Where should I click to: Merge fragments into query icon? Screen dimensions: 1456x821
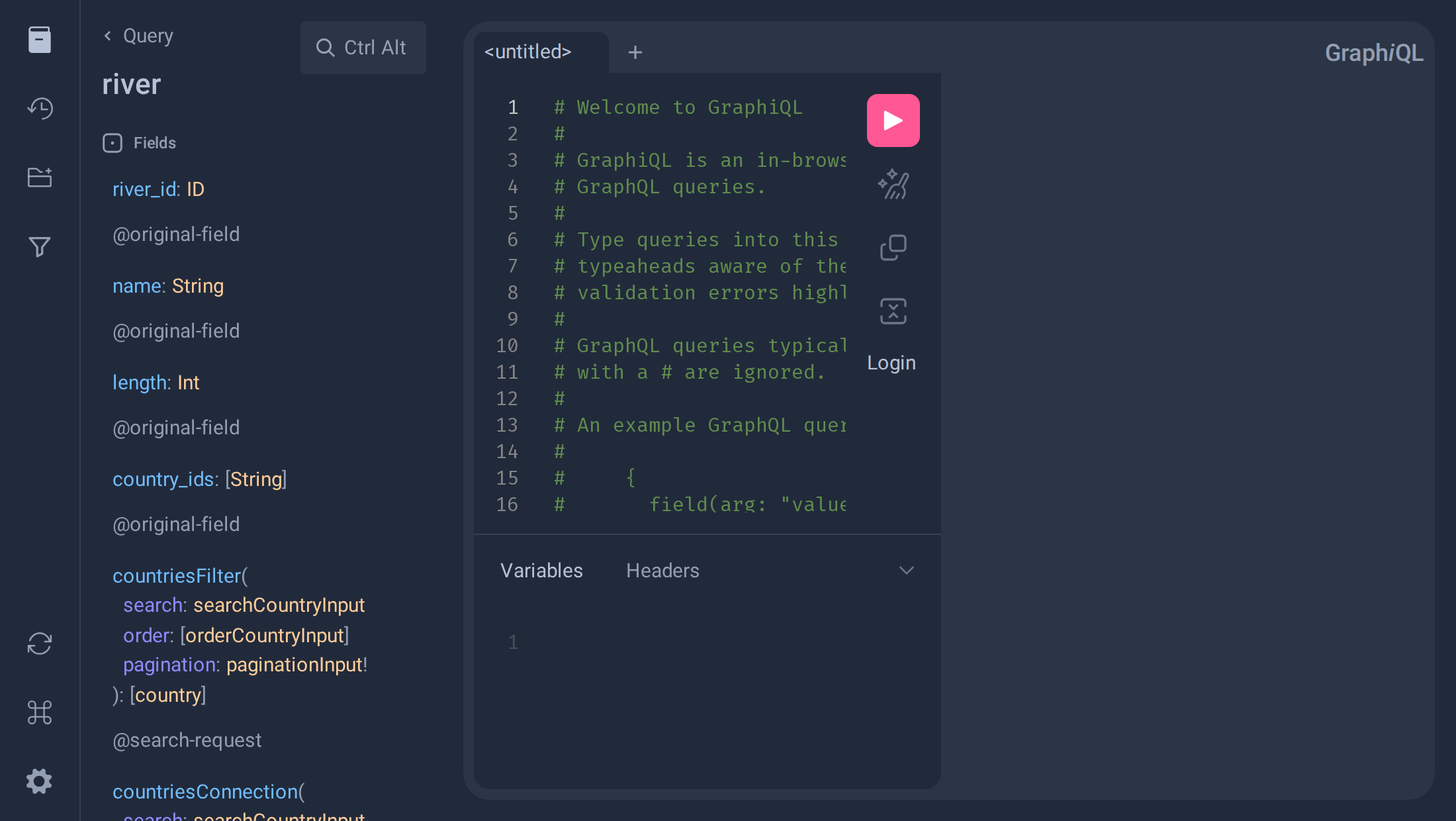tap(893, 311)
